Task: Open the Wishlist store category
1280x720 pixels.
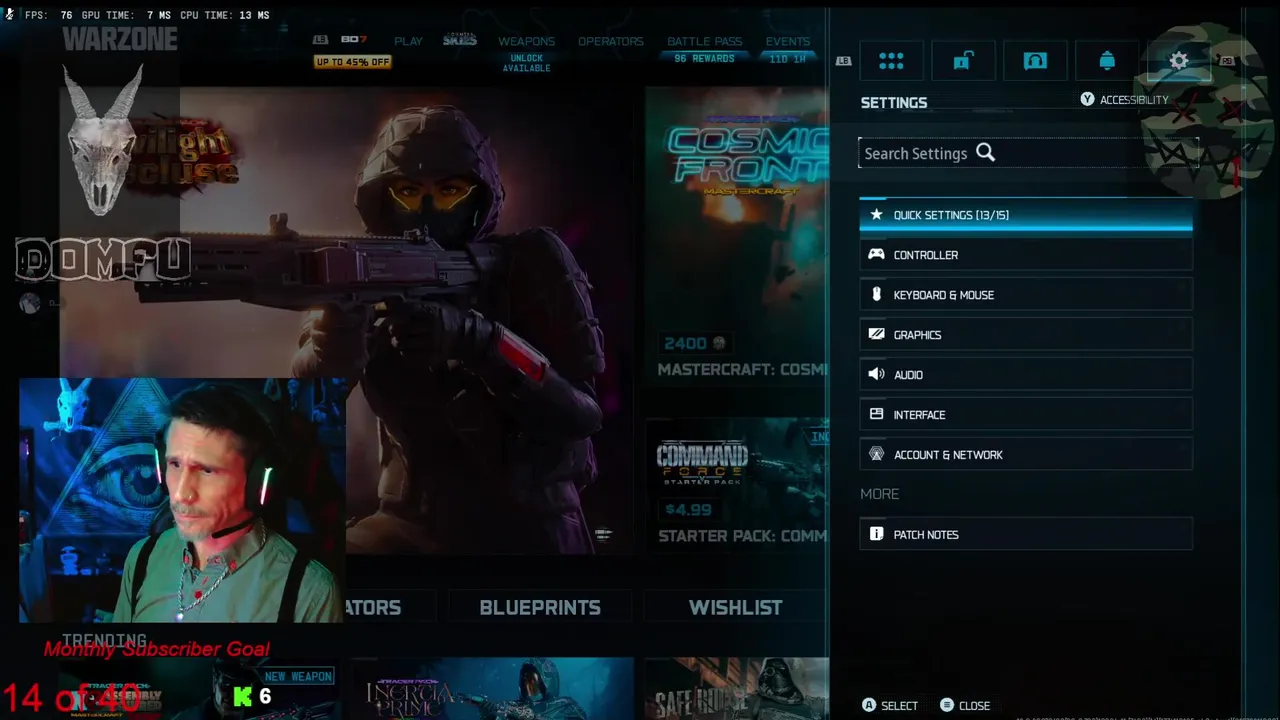Action: point(735,607)
